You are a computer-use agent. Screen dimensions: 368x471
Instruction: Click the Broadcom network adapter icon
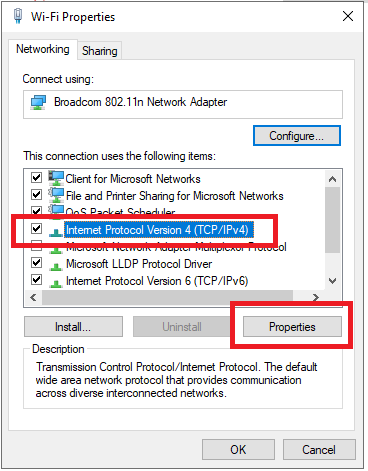[38, 102]
